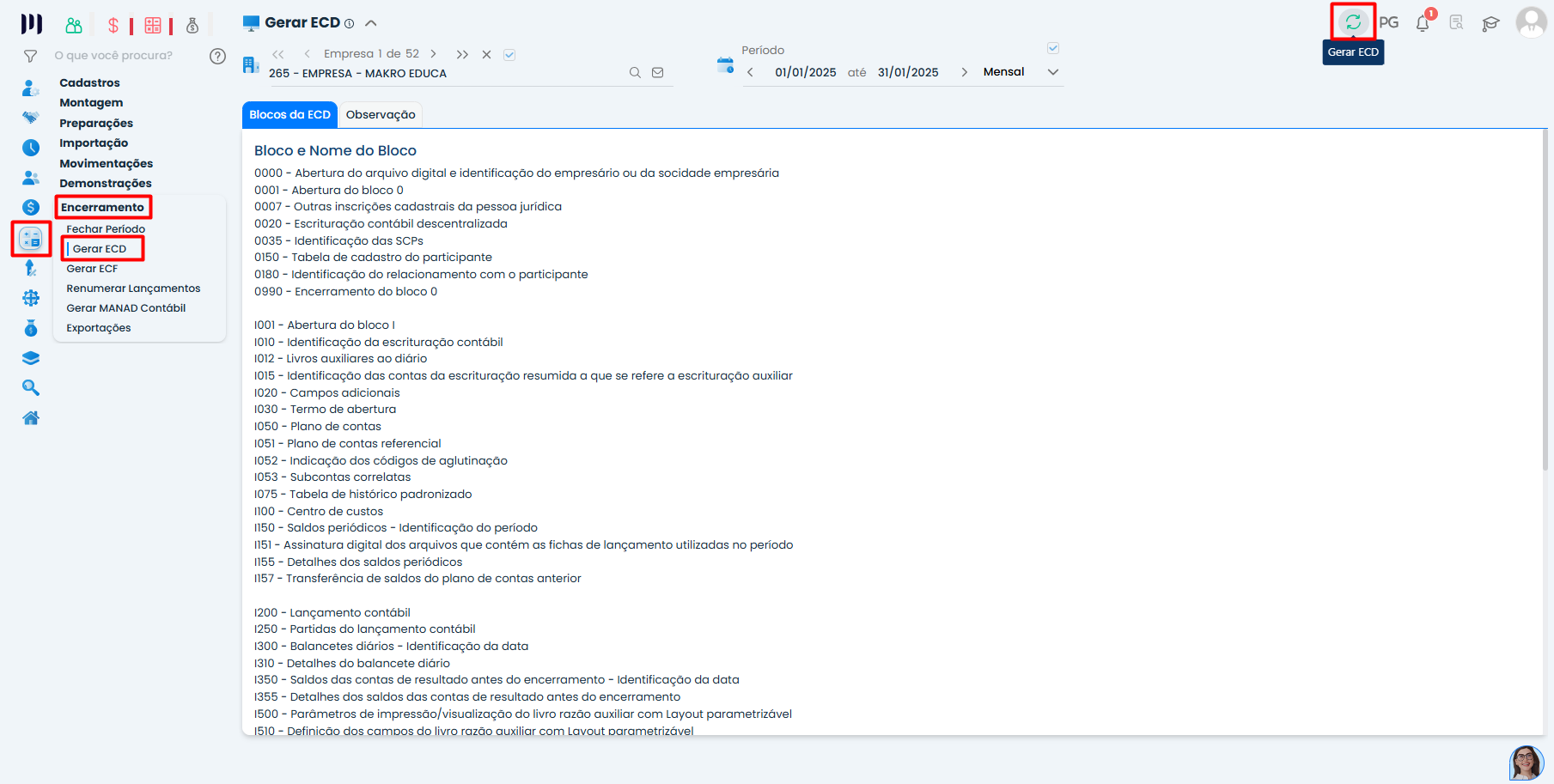This screenshot has width=1554, height=784.
Task: Toggle the Empresa checkbox
Action: click(x=509, y=54)
